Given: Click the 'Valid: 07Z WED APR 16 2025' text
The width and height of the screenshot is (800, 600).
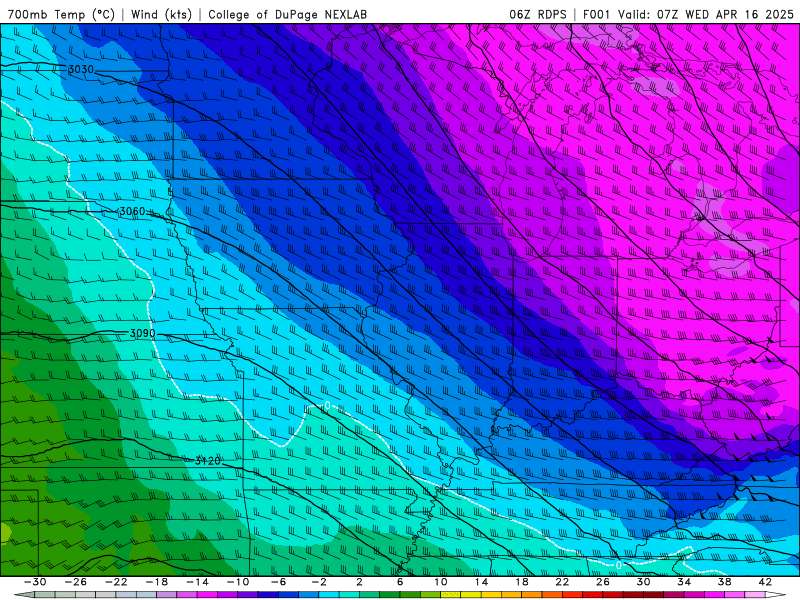Looking at the screenshot, I should click(x=705, y=15).
